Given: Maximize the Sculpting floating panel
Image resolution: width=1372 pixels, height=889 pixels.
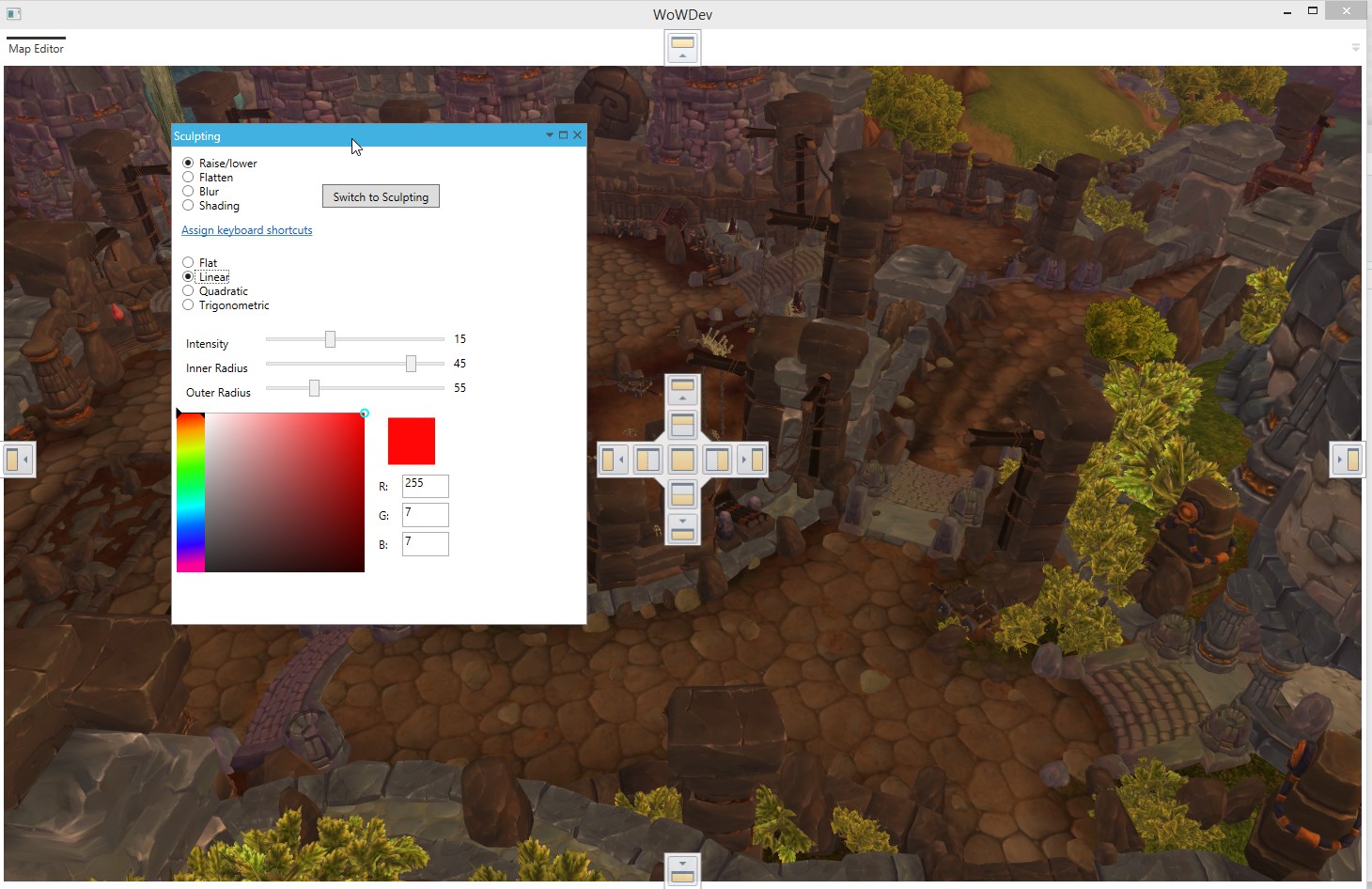Looking at the screenshot, I should [x=563, y=135].
